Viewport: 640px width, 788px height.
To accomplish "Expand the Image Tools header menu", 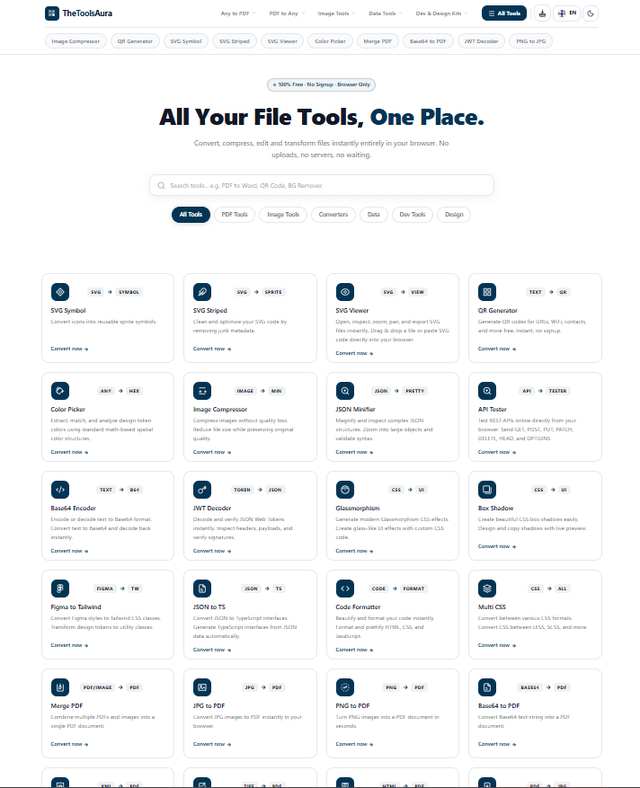I will (x=336, y=14).
